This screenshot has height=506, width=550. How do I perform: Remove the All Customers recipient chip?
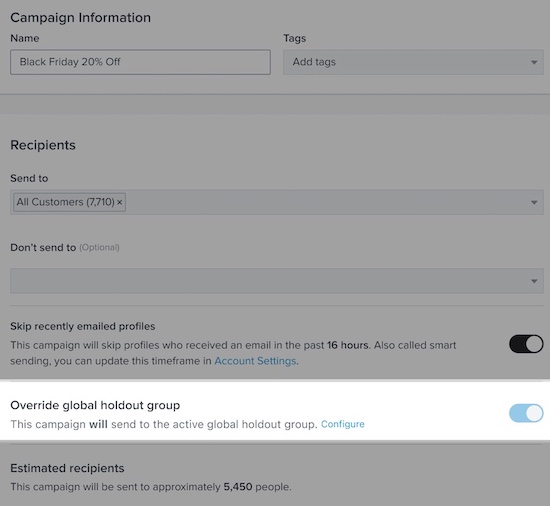tap(120, 202)
